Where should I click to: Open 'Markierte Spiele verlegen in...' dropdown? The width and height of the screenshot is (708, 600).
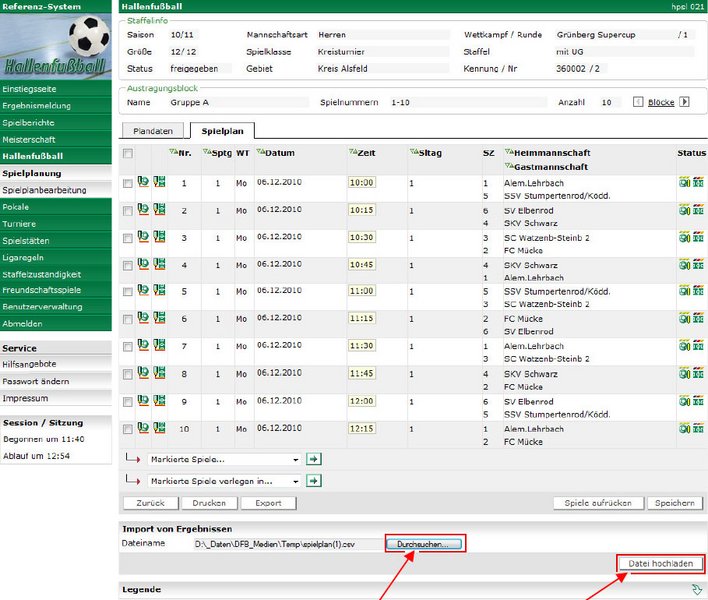click(x=223, y=480)
